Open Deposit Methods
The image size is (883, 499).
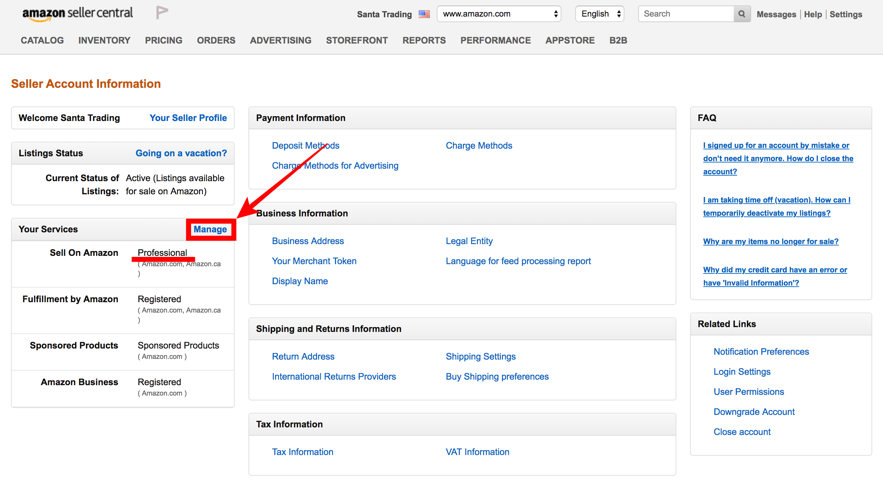(x=306, y=145)
